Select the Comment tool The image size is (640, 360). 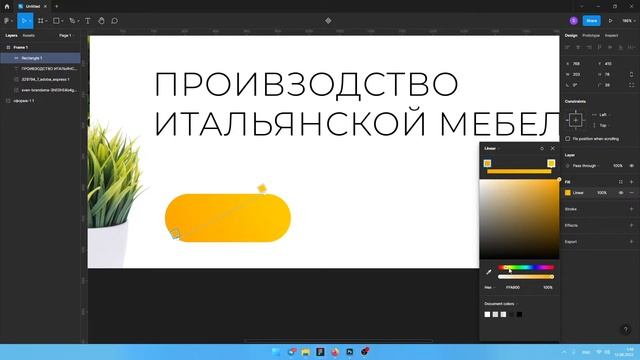[115, 21]
